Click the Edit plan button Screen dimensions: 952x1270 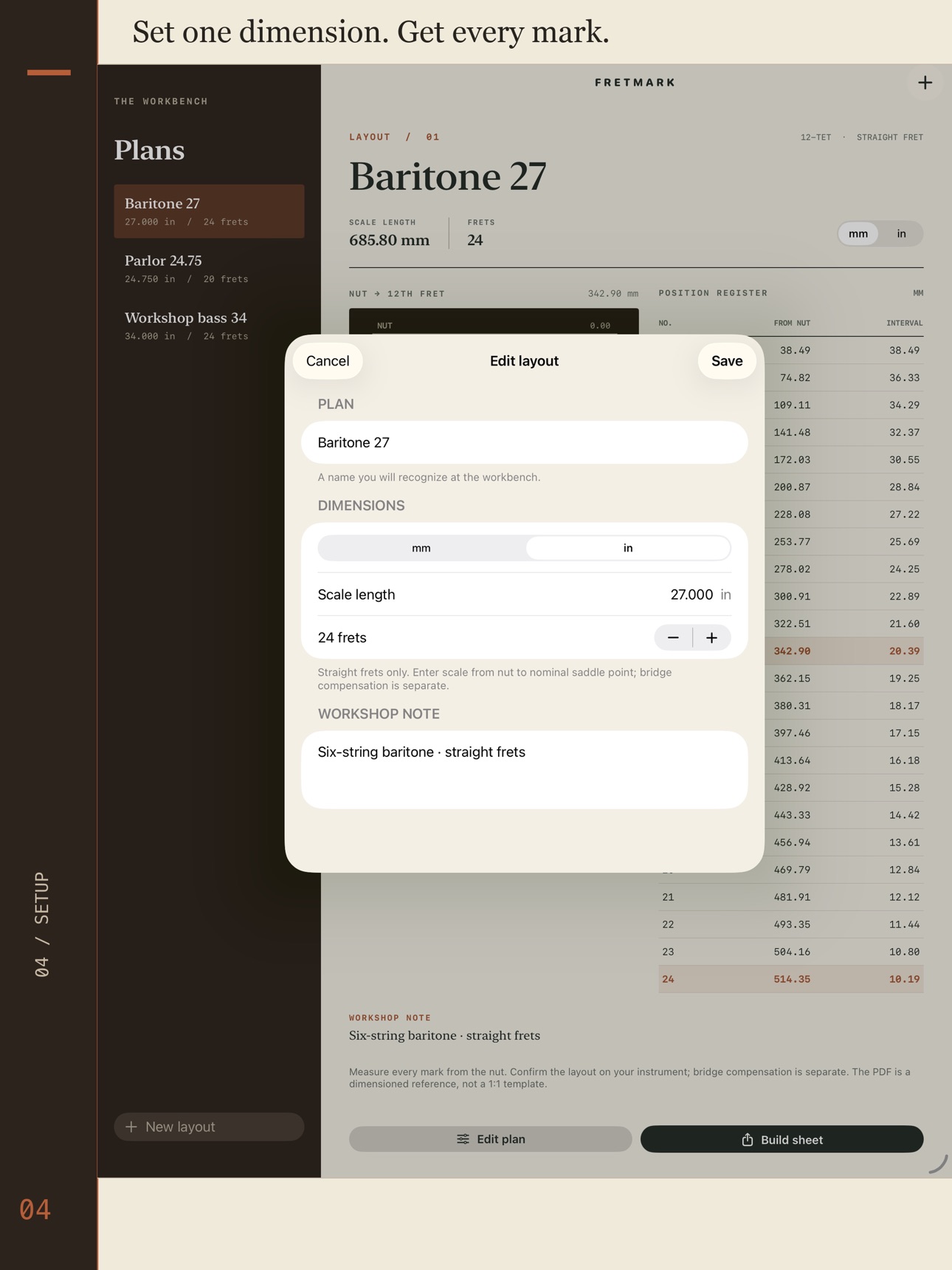(x=490, y=1139)
